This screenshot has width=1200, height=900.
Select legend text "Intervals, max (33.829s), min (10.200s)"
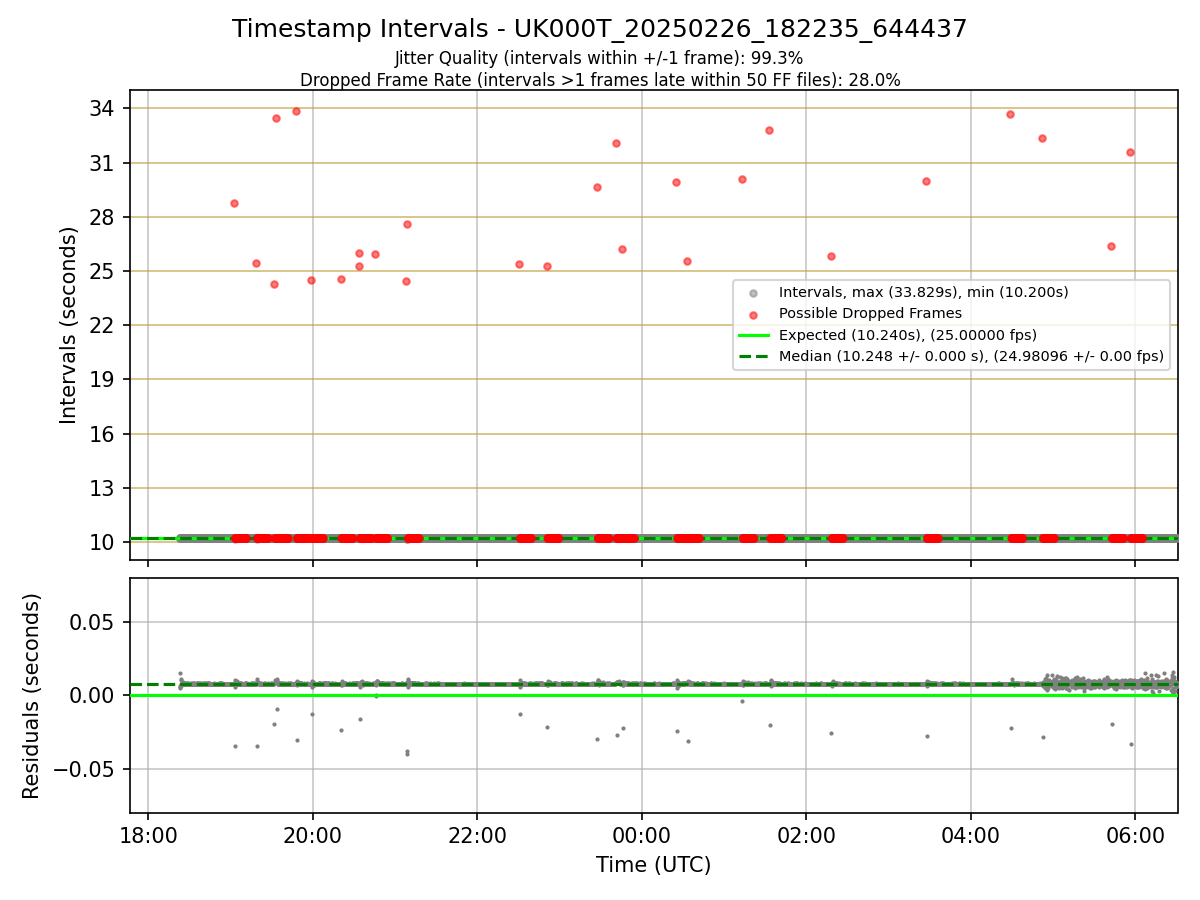(924, 292)
